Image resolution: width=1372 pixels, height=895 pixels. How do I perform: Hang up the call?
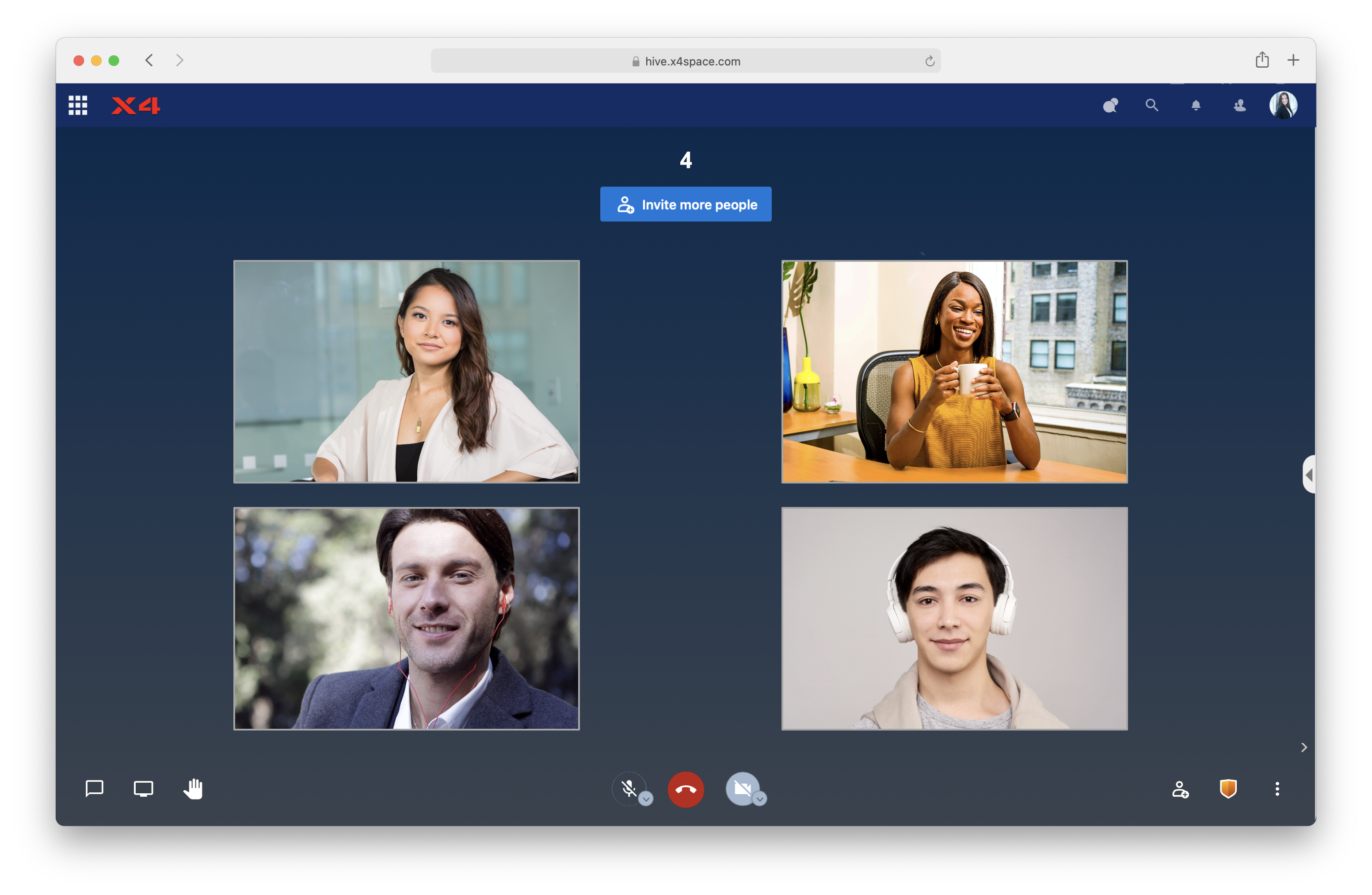pyautogui.click(x=686, y=789)
